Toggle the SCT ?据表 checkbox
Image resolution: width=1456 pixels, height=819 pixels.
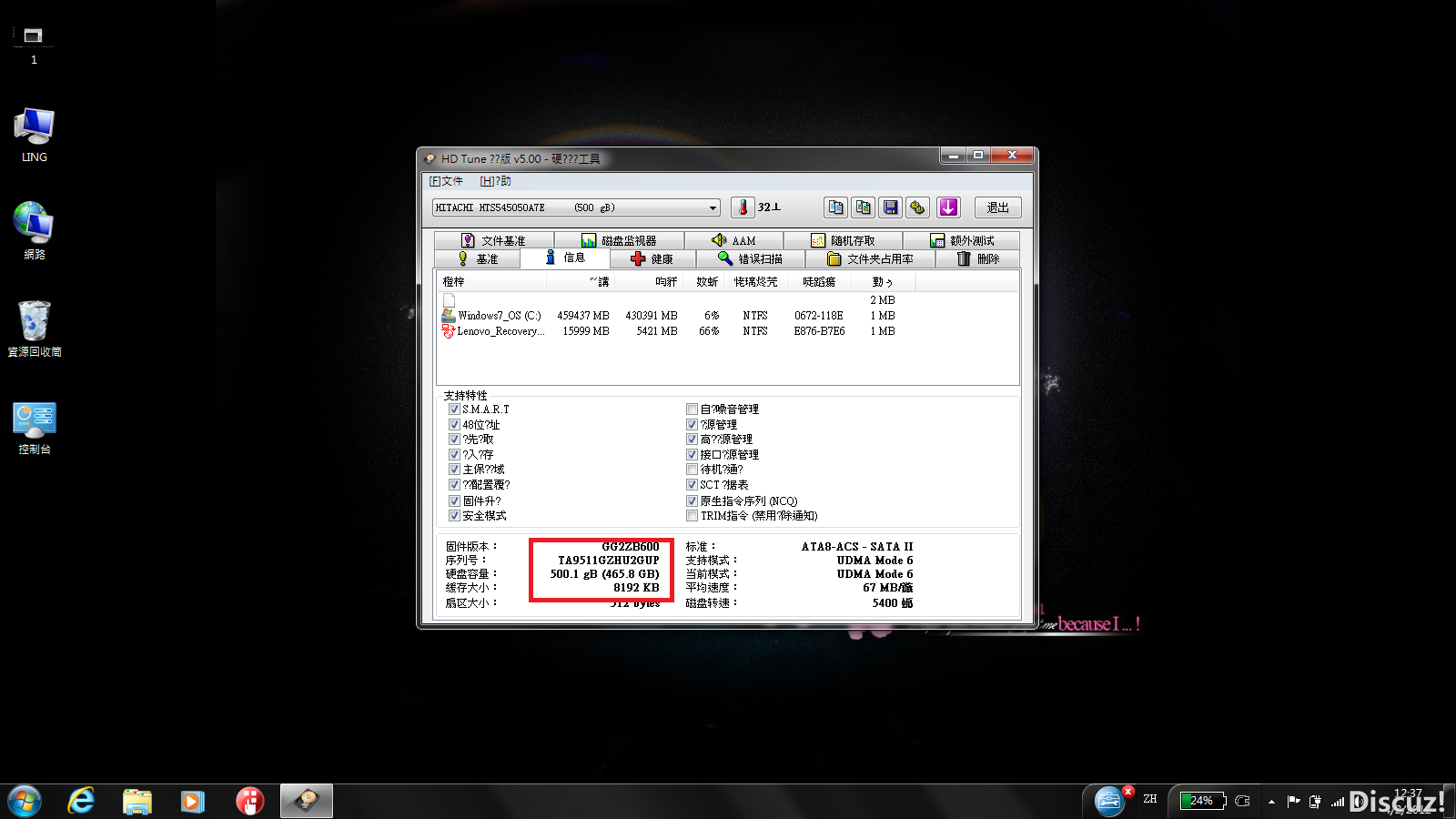pos(692,485)
